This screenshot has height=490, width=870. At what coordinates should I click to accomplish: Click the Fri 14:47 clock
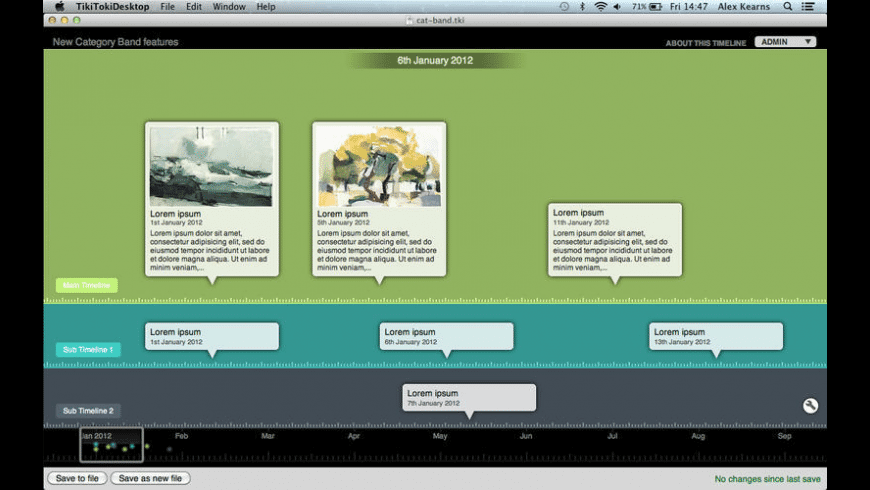(x=689, y=7)
